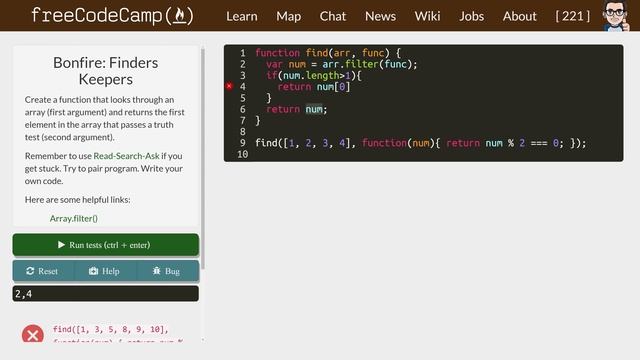Click line number 10 in the gutter

coord(242,154)
